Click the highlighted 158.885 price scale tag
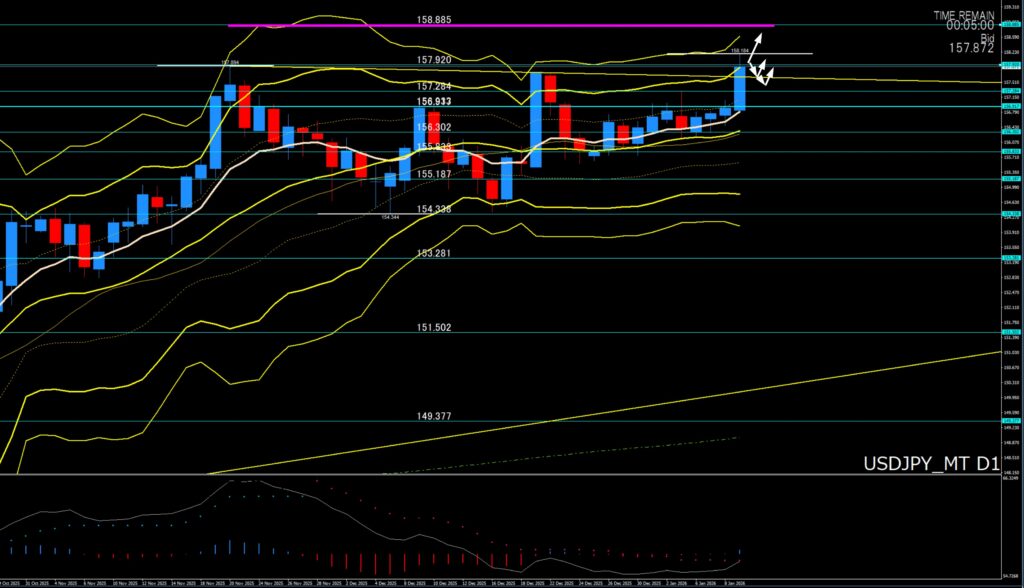Viewport: 1024px width, 588px height. tap(1011, 24)
